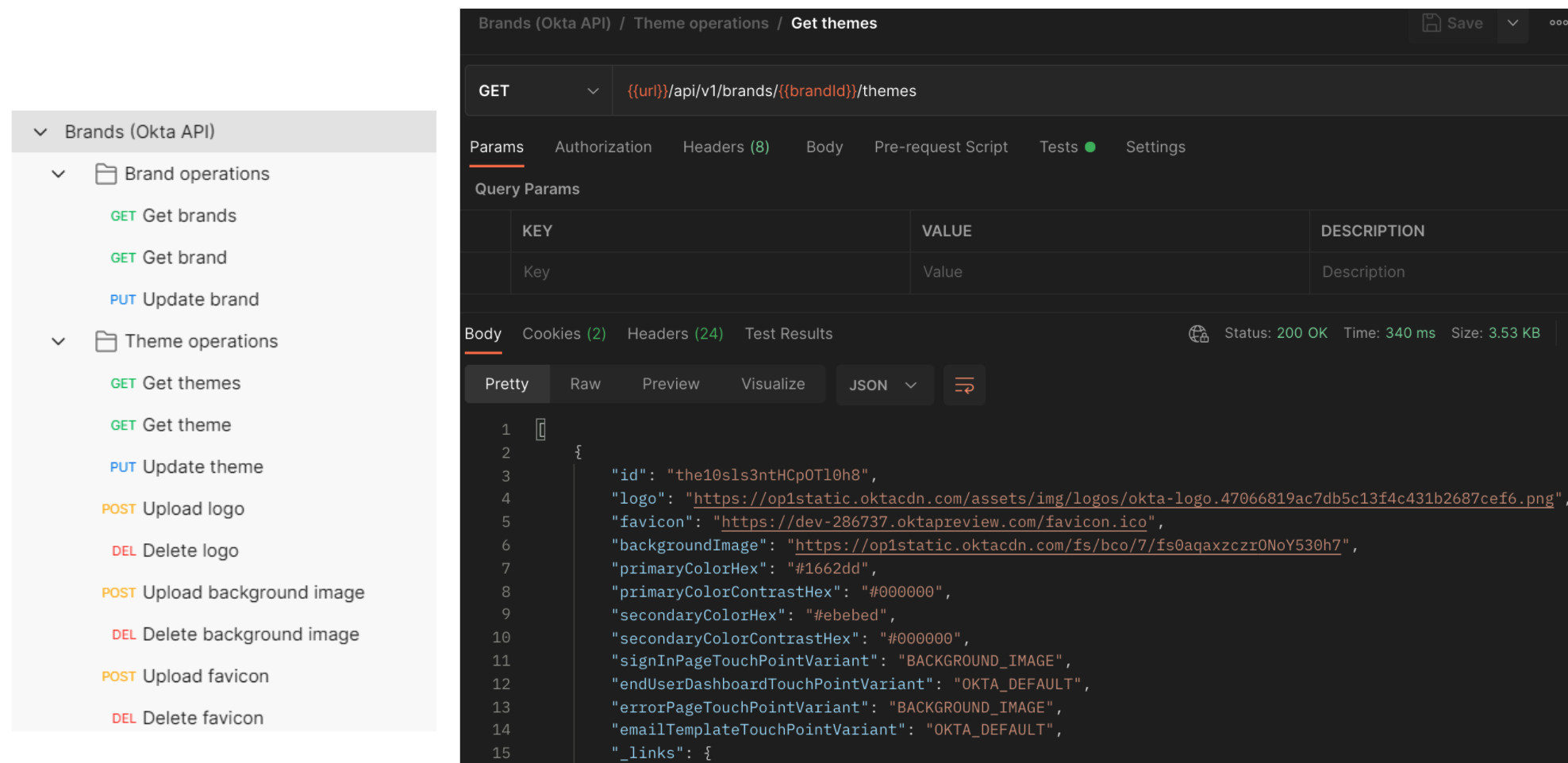Viewport: 1568px width, 763px height.
Task: Open the Save options dropdown arrow
Action: tap(1512, 23)
